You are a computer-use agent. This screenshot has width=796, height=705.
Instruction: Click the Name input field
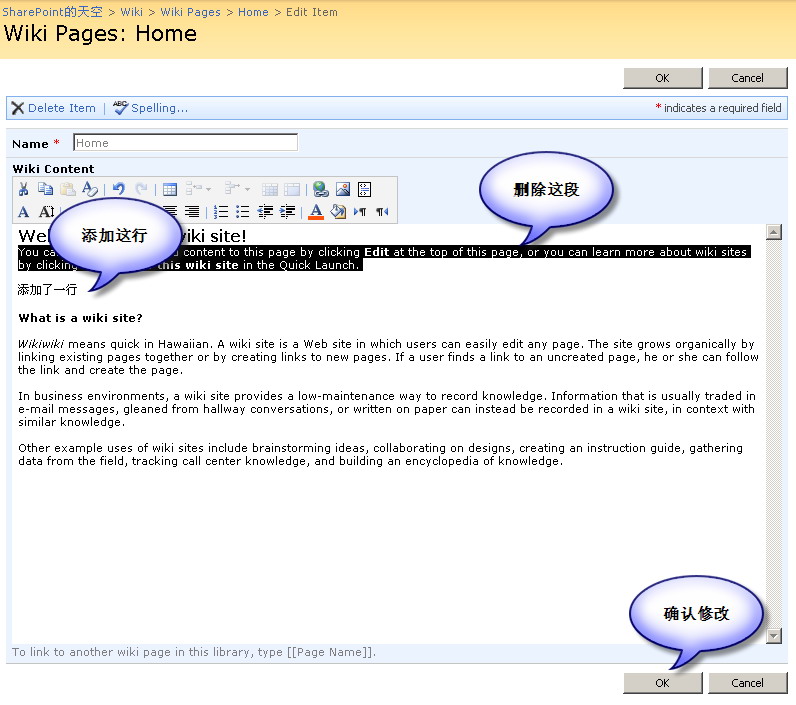[x=185, y=143]
